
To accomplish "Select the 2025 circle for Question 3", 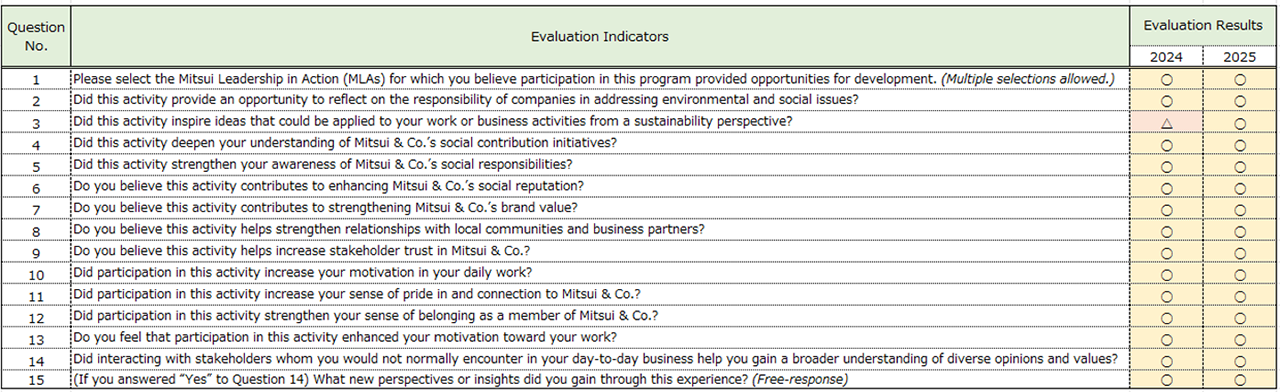I will coord(1240,122).
